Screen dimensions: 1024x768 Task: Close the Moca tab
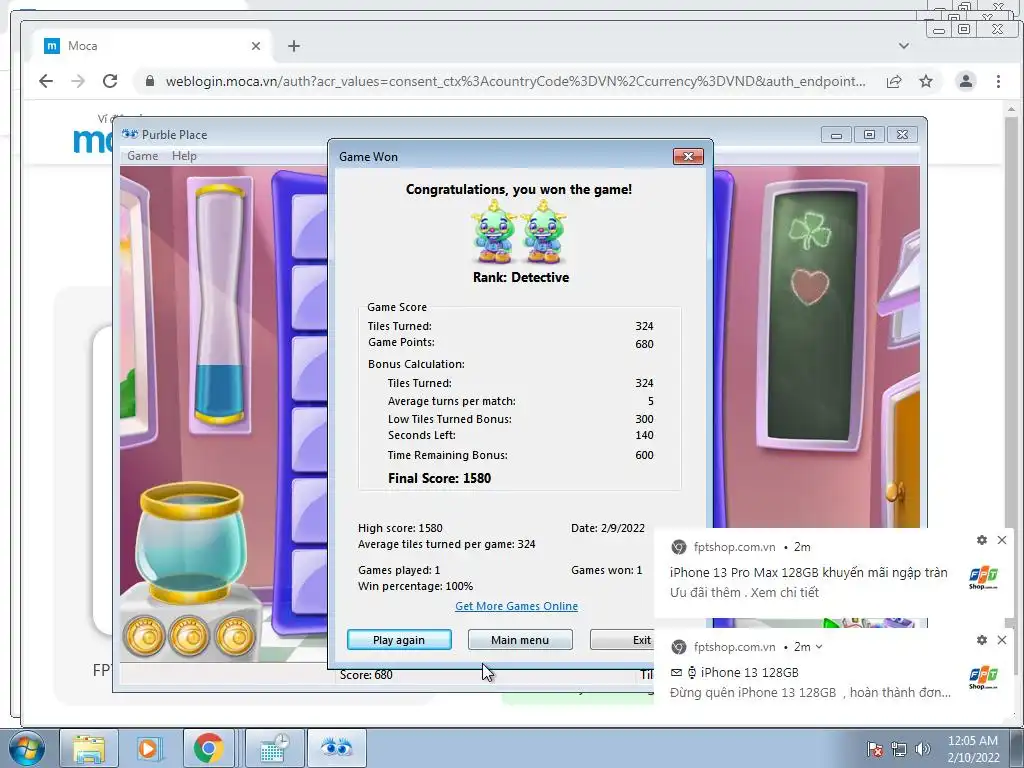click(256, 46)
